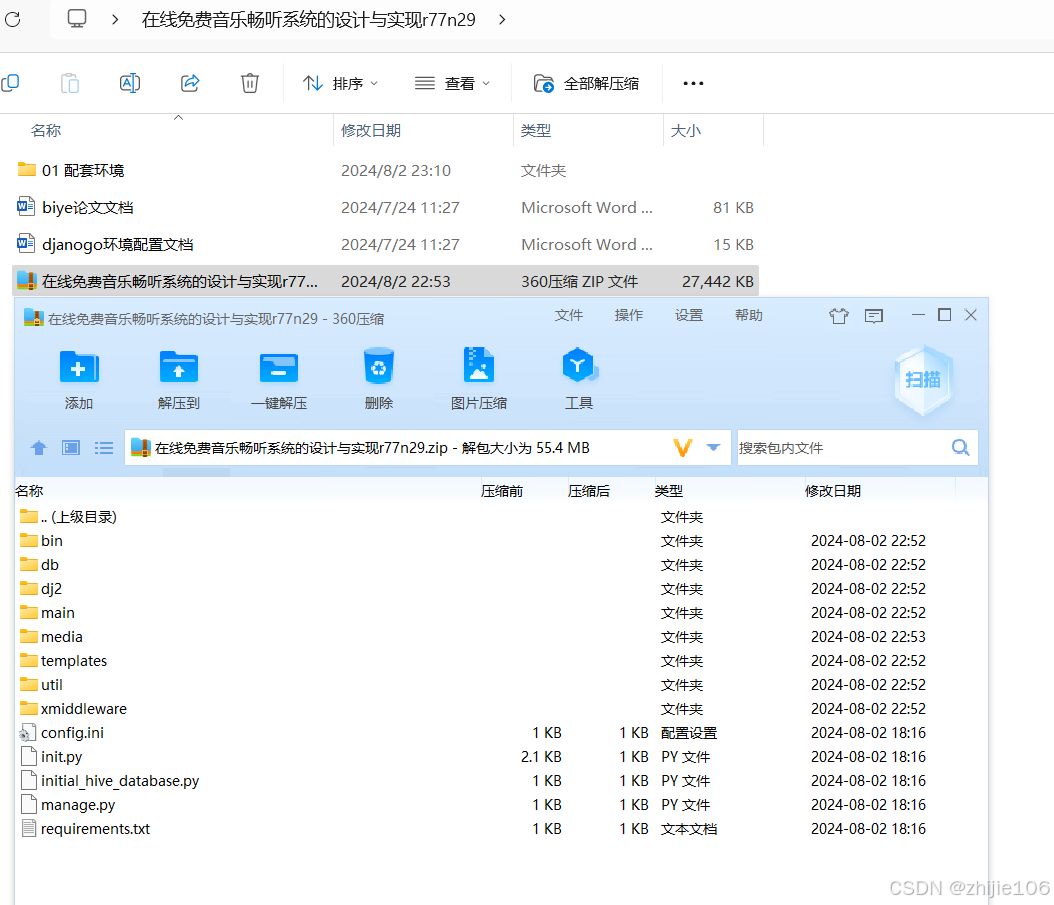Image resolution: width=1054 pixels, height=905 pixels.
Task: Click the share icon in Explorer toolbar
Action: click(189, 83)
